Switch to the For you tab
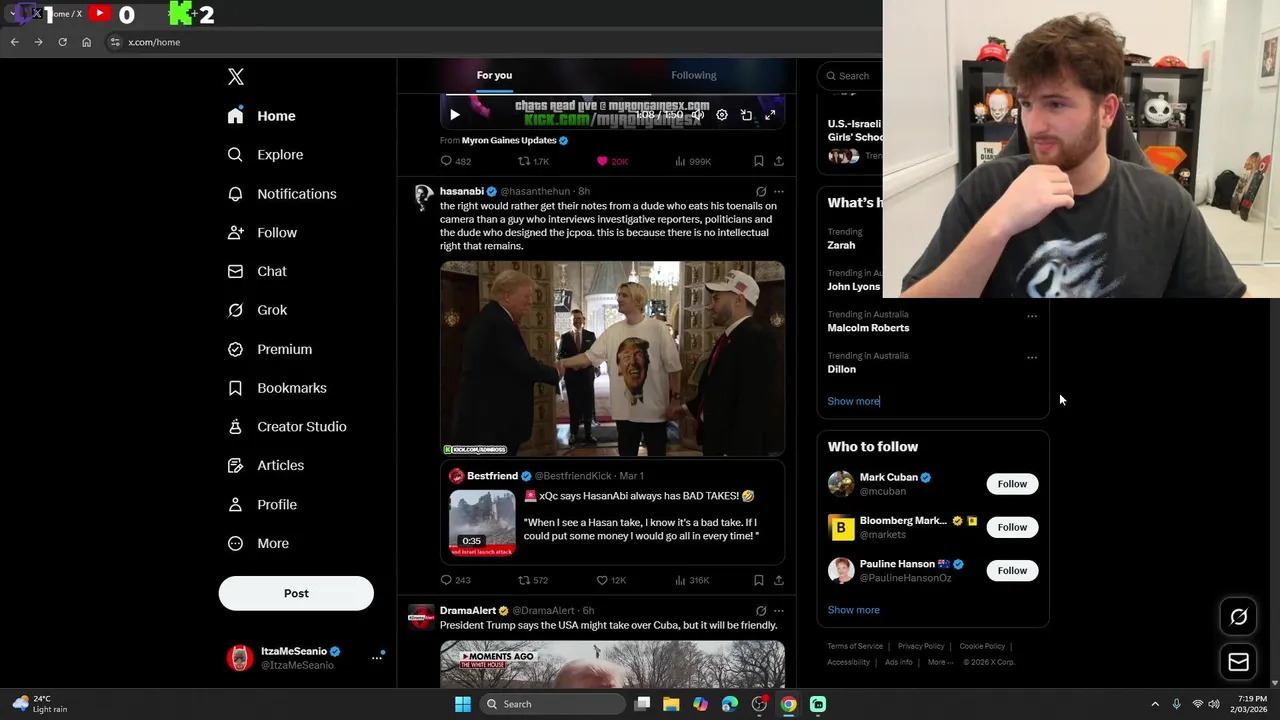 point(494,75)
